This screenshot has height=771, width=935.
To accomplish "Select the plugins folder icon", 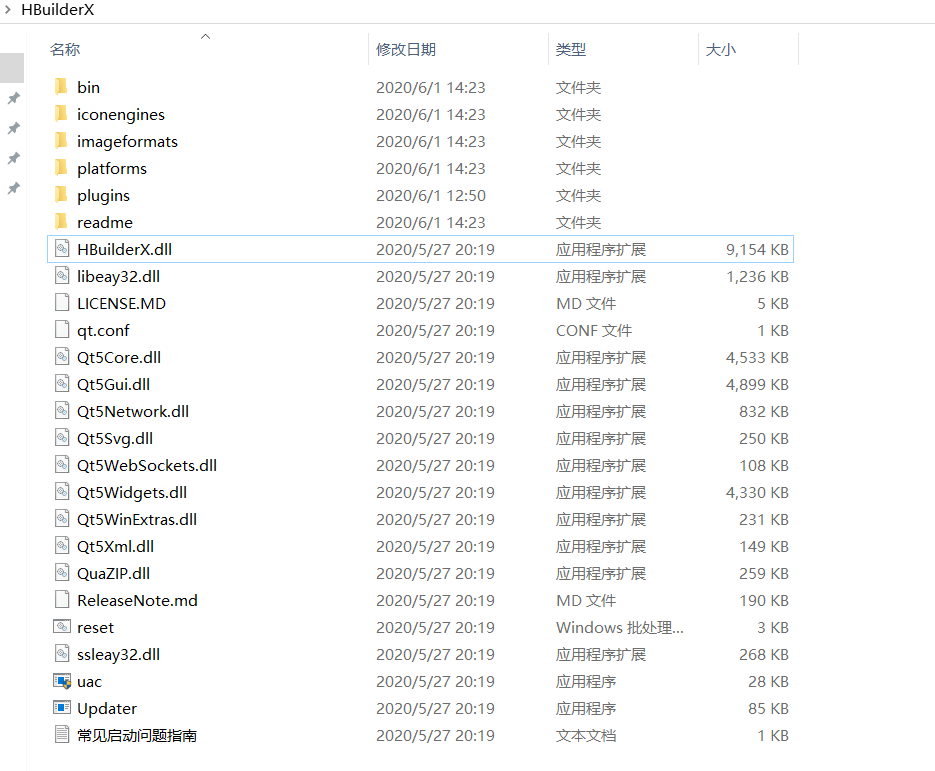I will 61,195.
